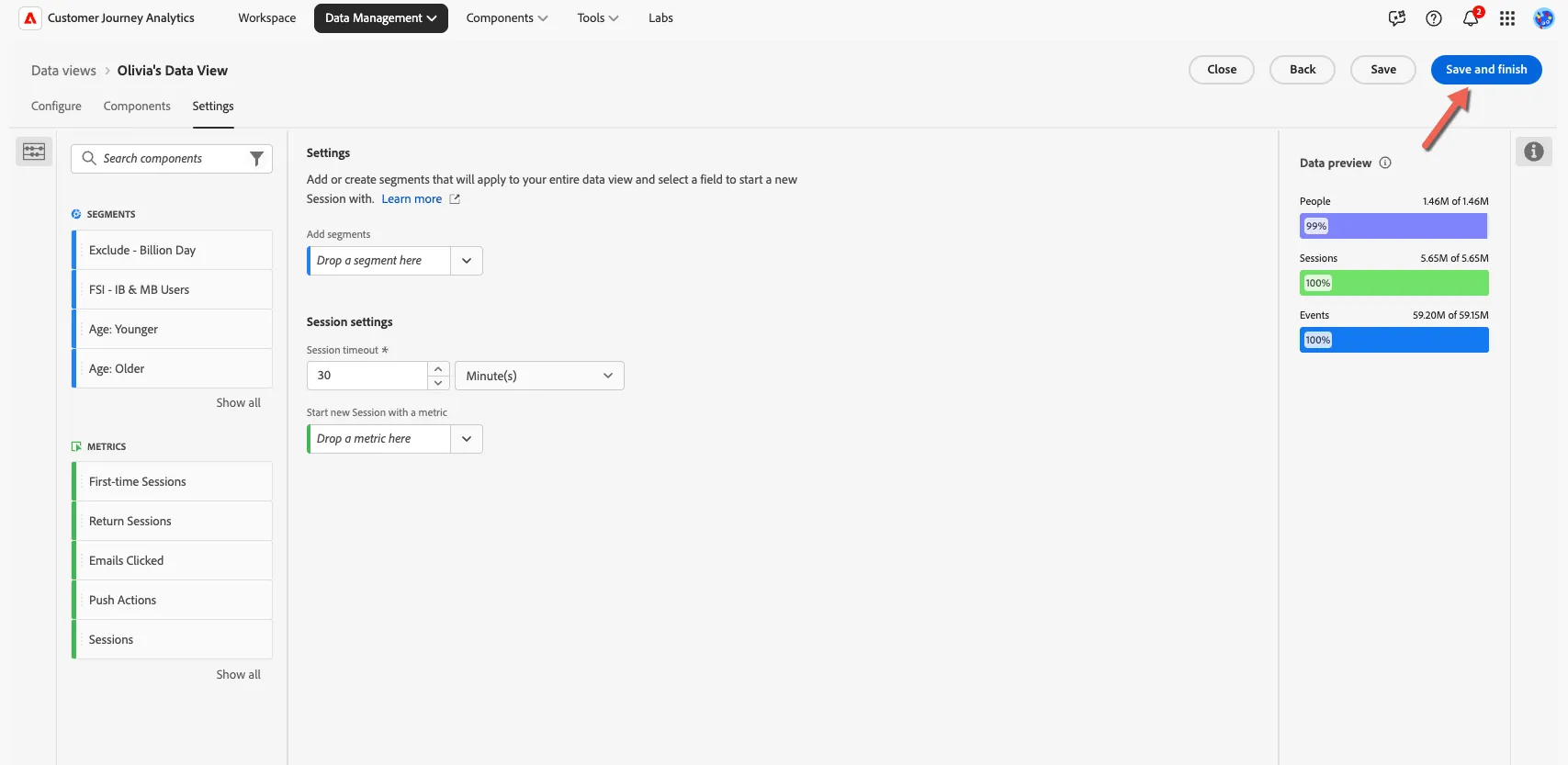Image resolution: width=1568 pixels, height=765 pixels.
Task: Click the Sessions 100% green preview bar
Action: pos(1394,283)
